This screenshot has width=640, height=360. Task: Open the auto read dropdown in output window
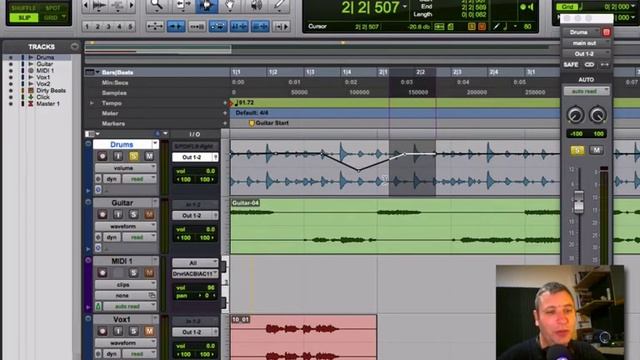[586, 91]
